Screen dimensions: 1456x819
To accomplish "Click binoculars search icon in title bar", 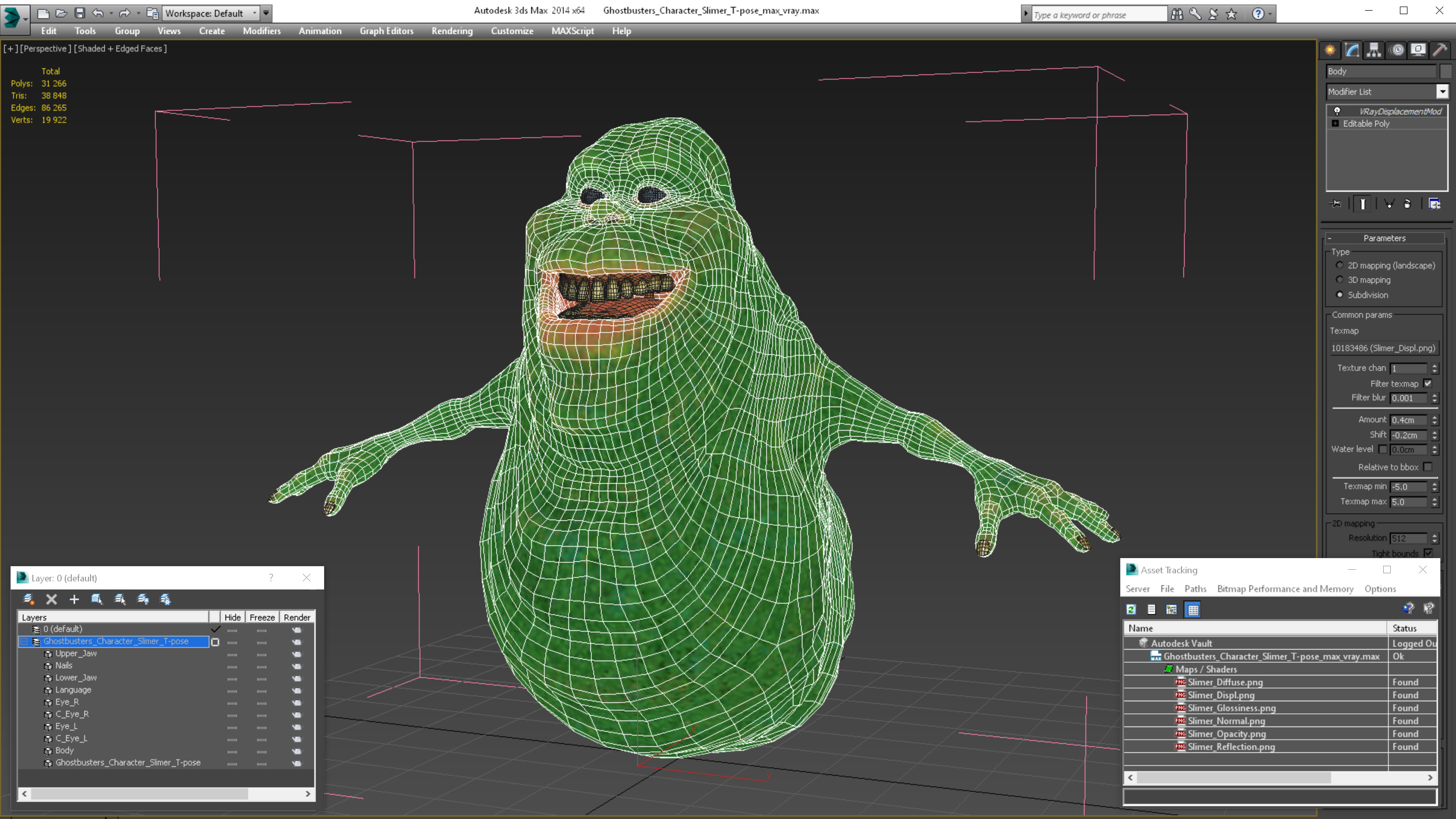I will pos(1177,14).
